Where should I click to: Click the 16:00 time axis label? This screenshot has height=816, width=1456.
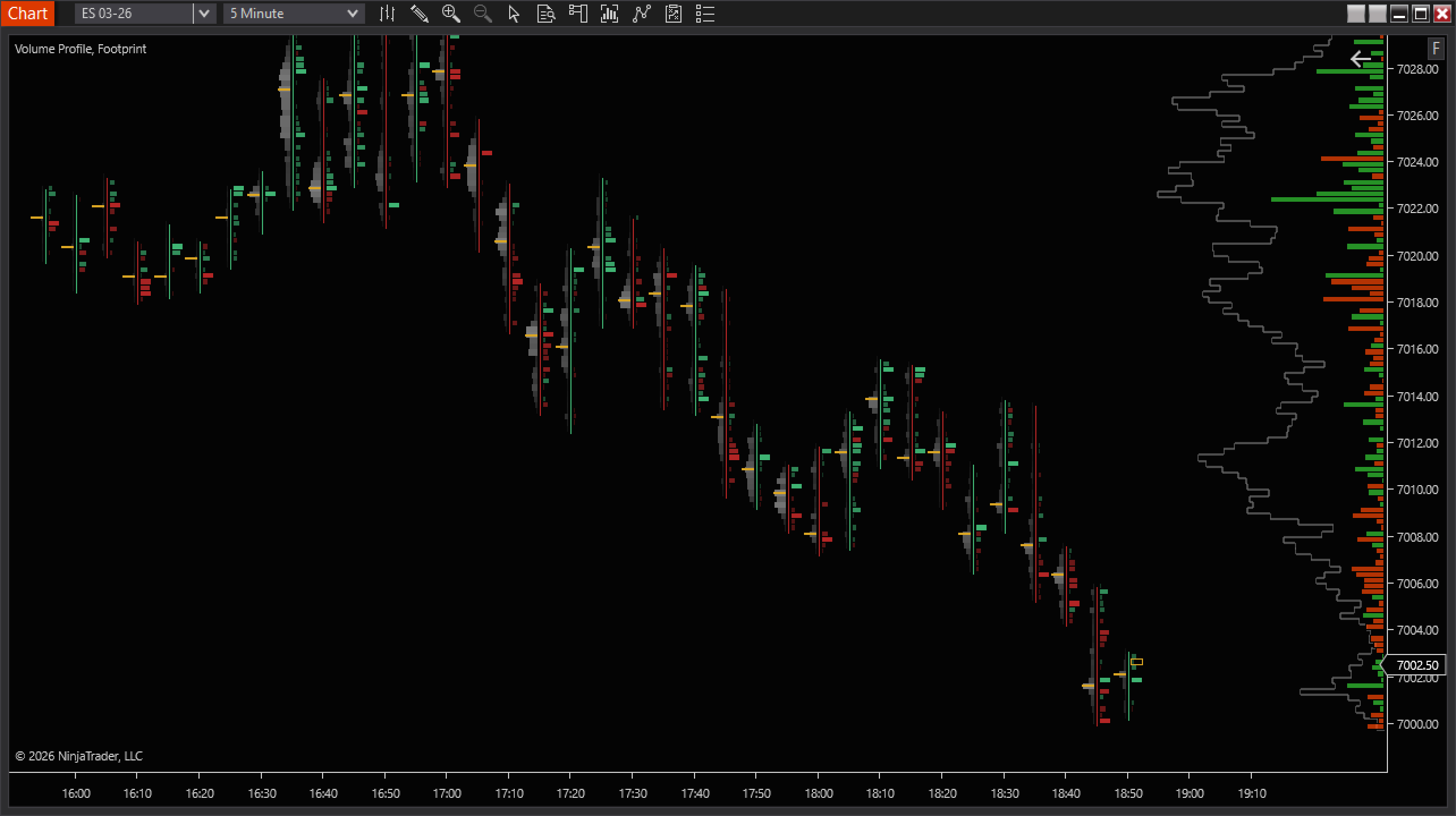[76, 794]
